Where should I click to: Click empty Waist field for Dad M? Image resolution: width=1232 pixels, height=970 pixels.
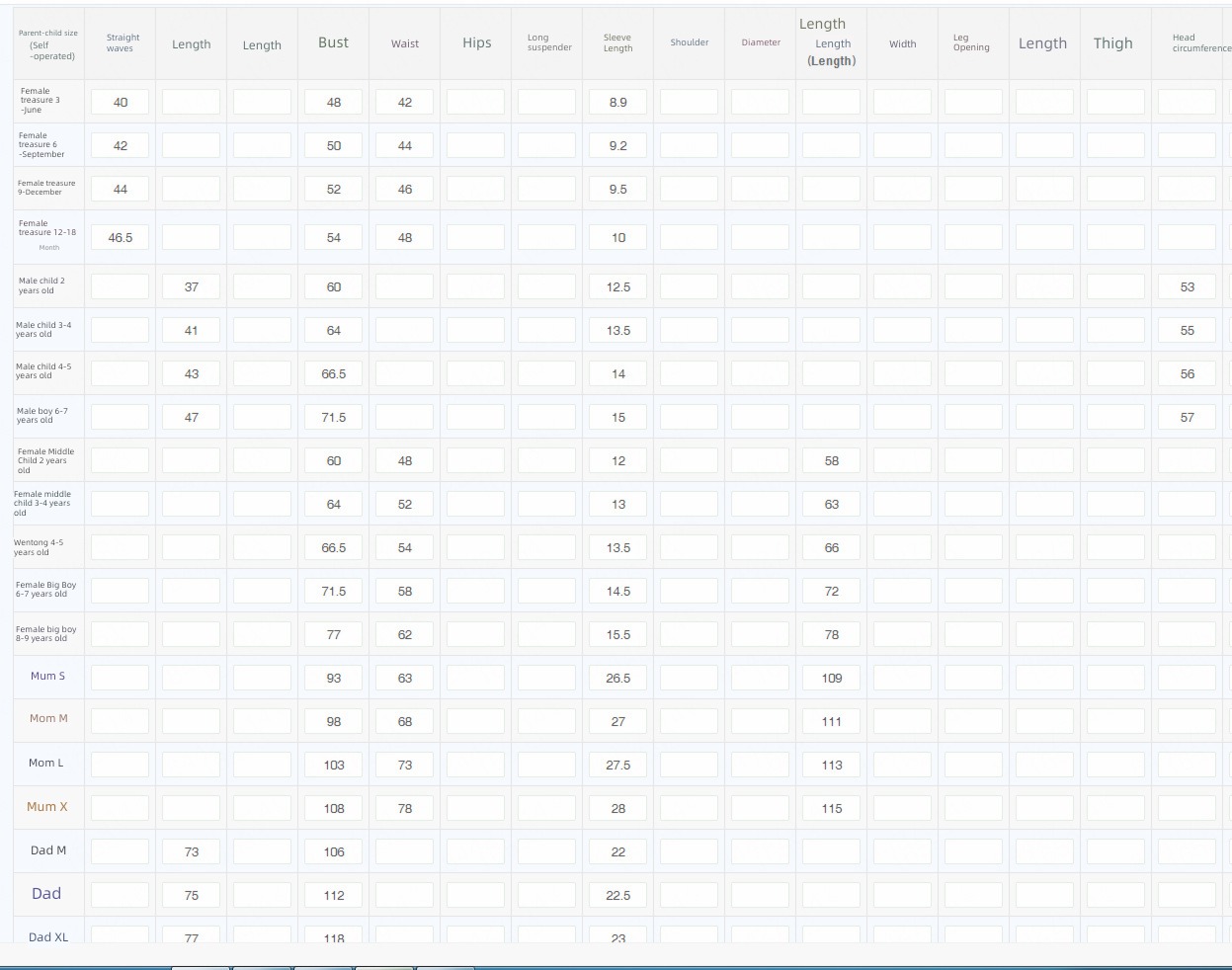click(x=405, y=851)
